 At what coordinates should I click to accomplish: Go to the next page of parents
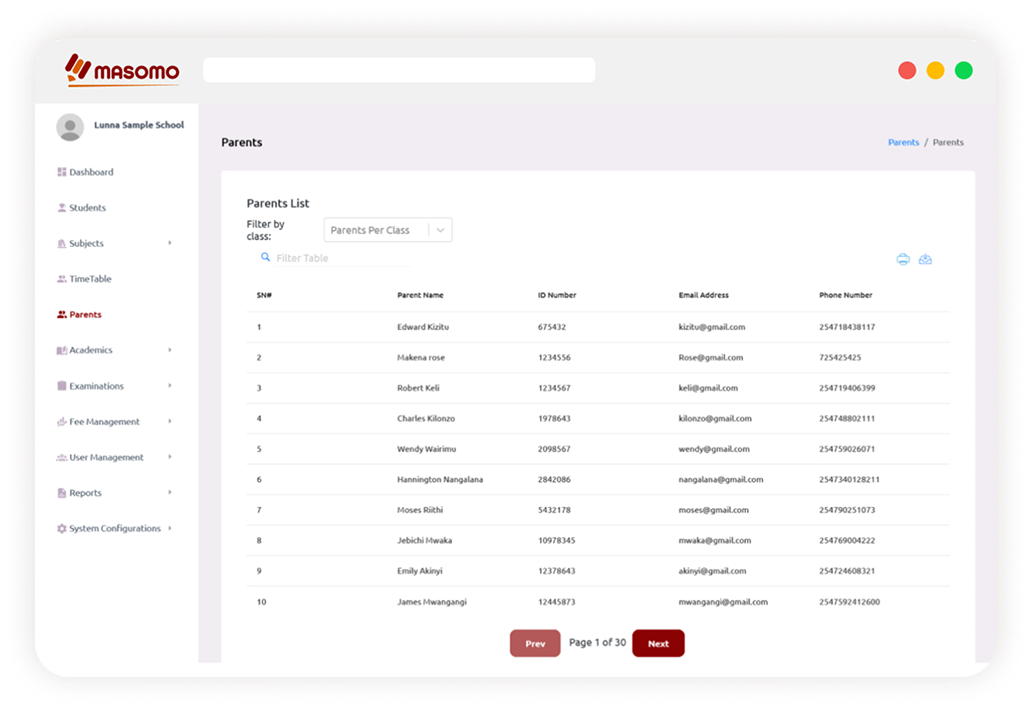658,643
